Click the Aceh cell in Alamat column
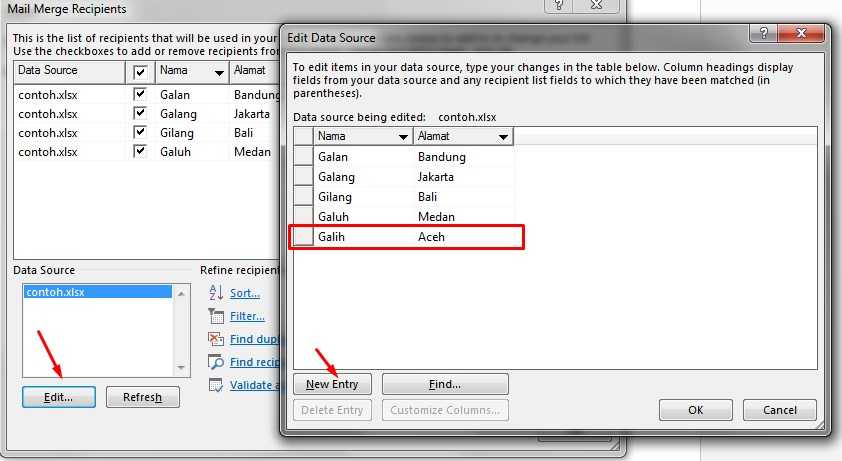The width and height of the screenshot is (842, 461). click(432, 237)
